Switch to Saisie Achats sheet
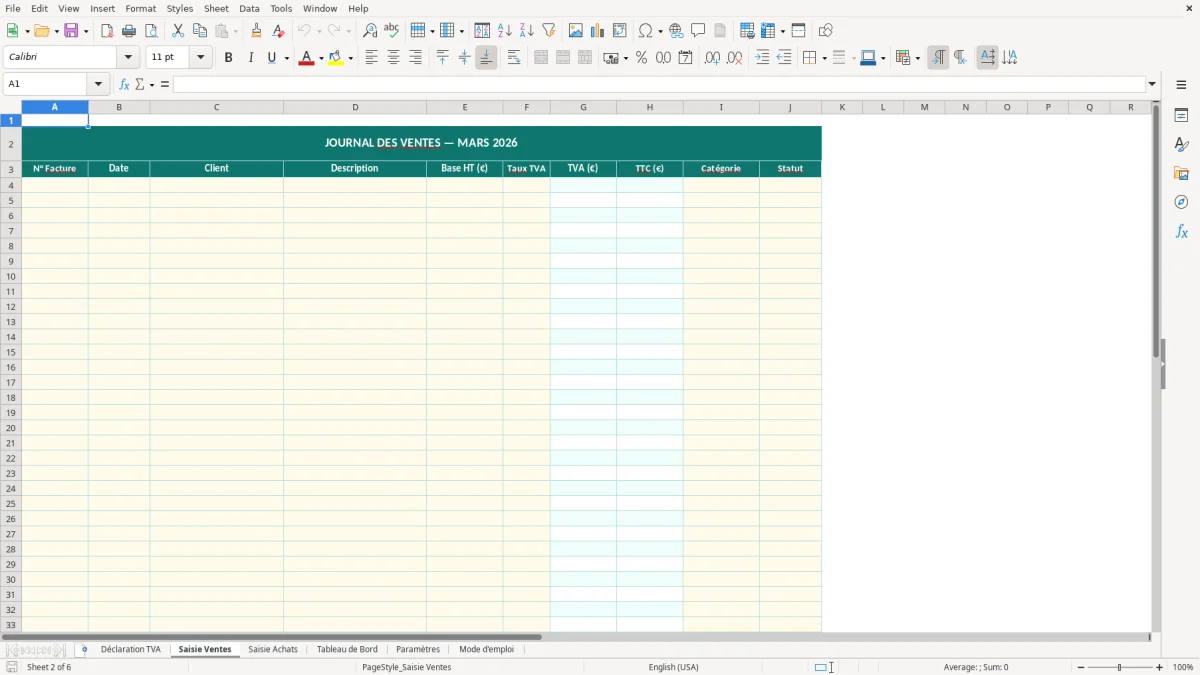The image size is (1200, 675). pos(273,650)
